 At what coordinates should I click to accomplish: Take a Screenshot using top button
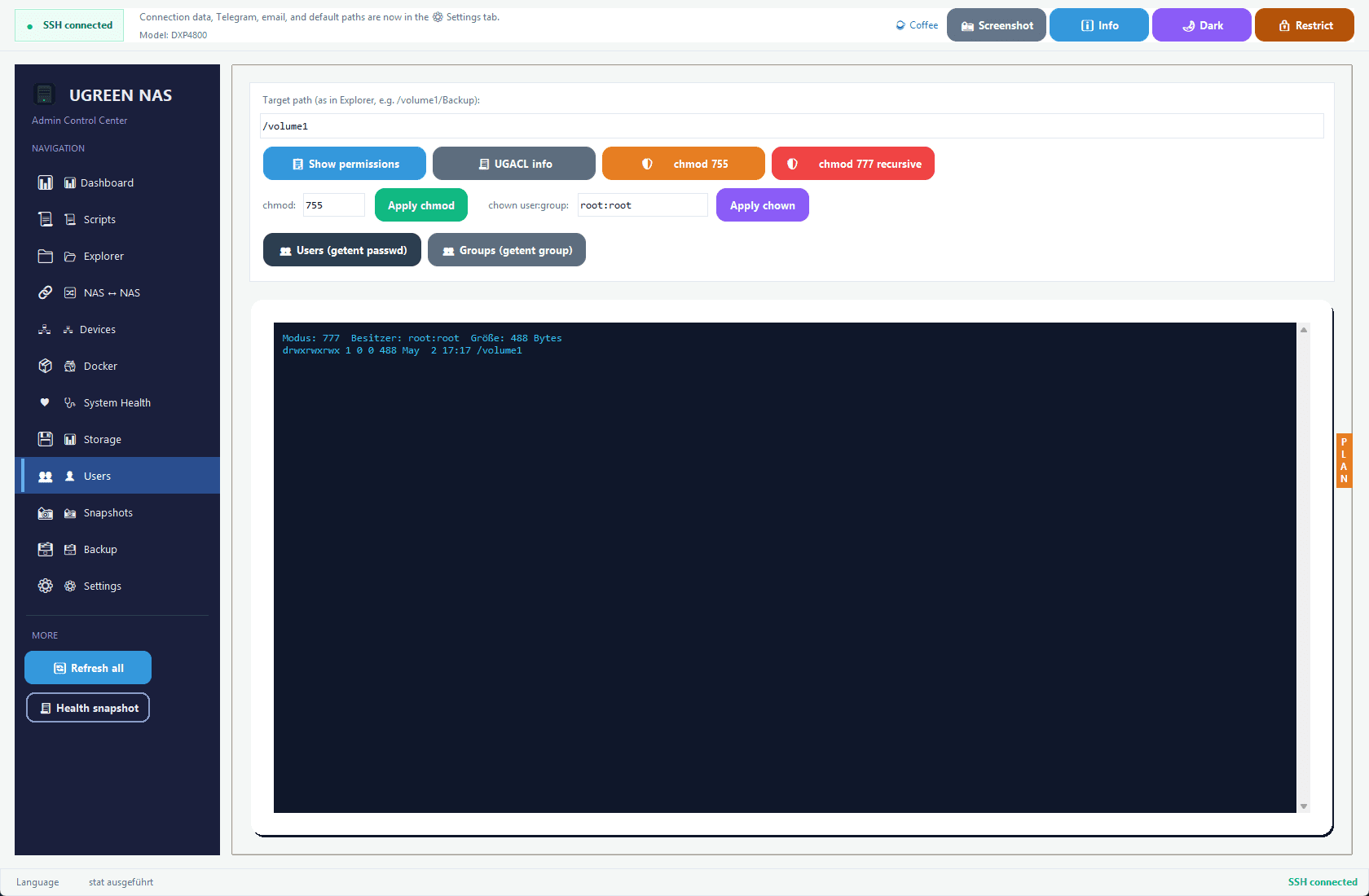tap(997, 25)
